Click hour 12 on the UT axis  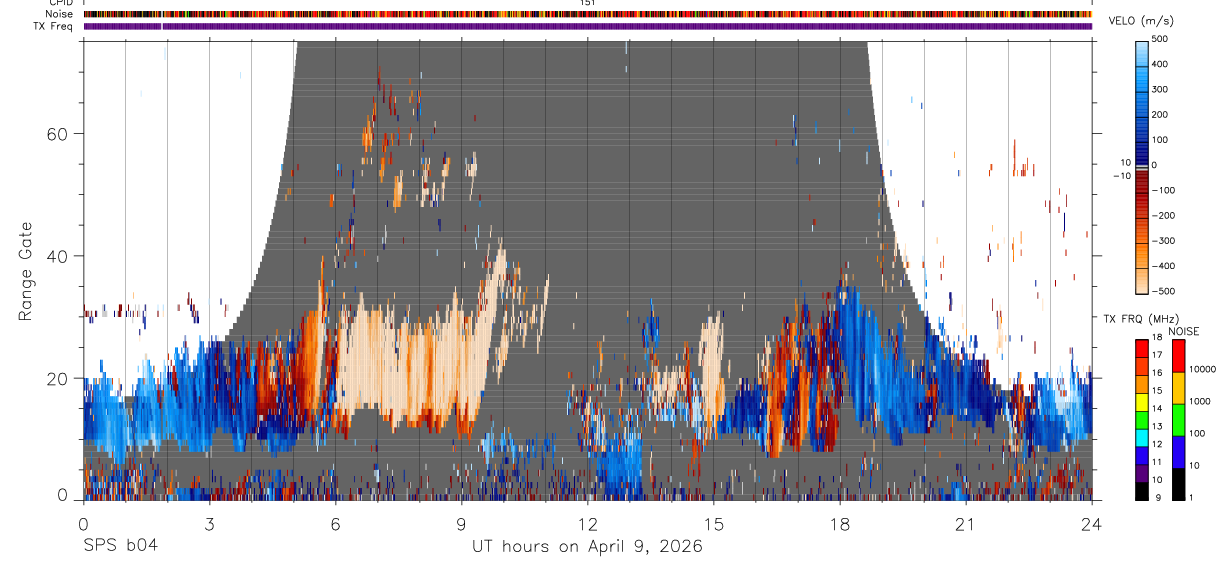pos(587,524)
